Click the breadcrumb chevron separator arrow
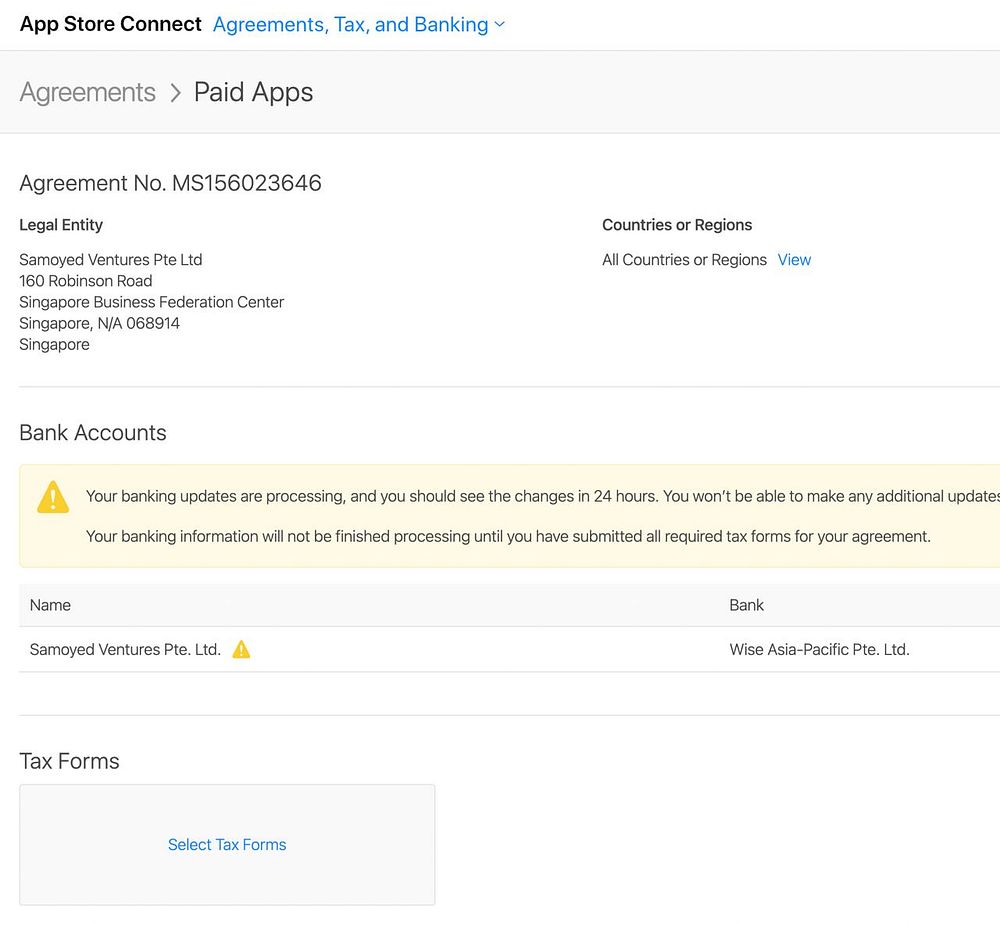The height and width of the screenshot is (926, 1000). tap(175, 93)
